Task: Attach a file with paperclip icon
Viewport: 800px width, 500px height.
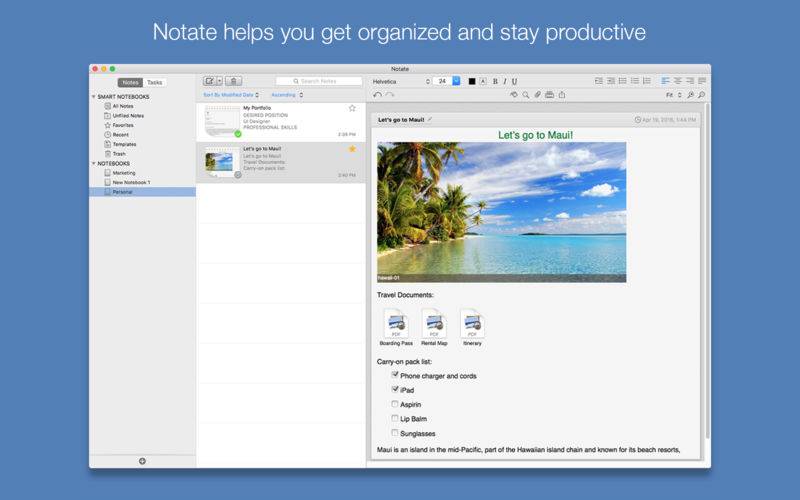Action: point(537,95)
